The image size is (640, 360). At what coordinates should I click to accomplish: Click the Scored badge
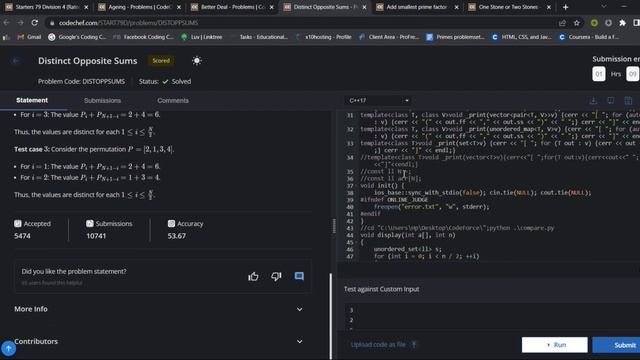(x=161, y=60)
